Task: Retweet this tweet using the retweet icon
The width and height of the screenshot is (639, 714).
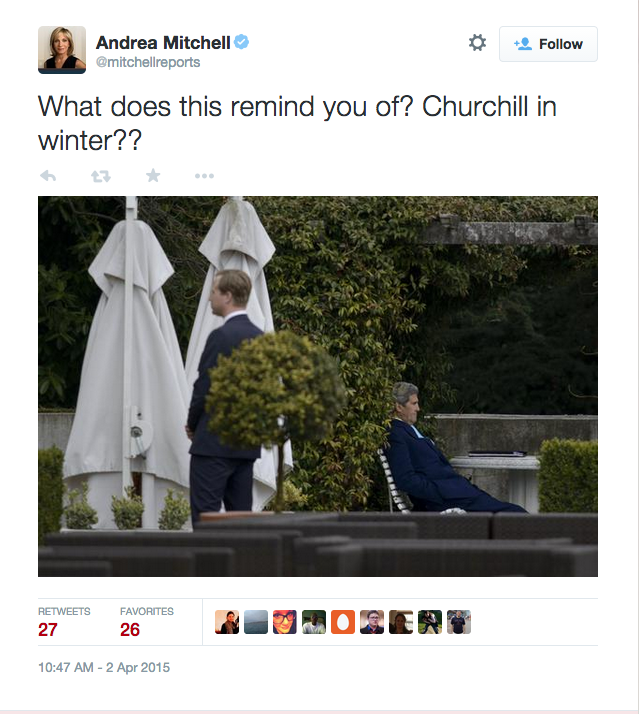Action: (101, 176)
